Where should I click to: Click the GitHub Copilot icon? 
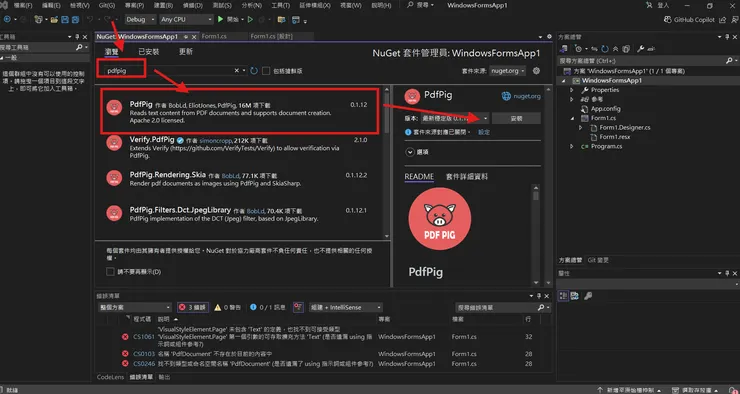click(667, 20)
